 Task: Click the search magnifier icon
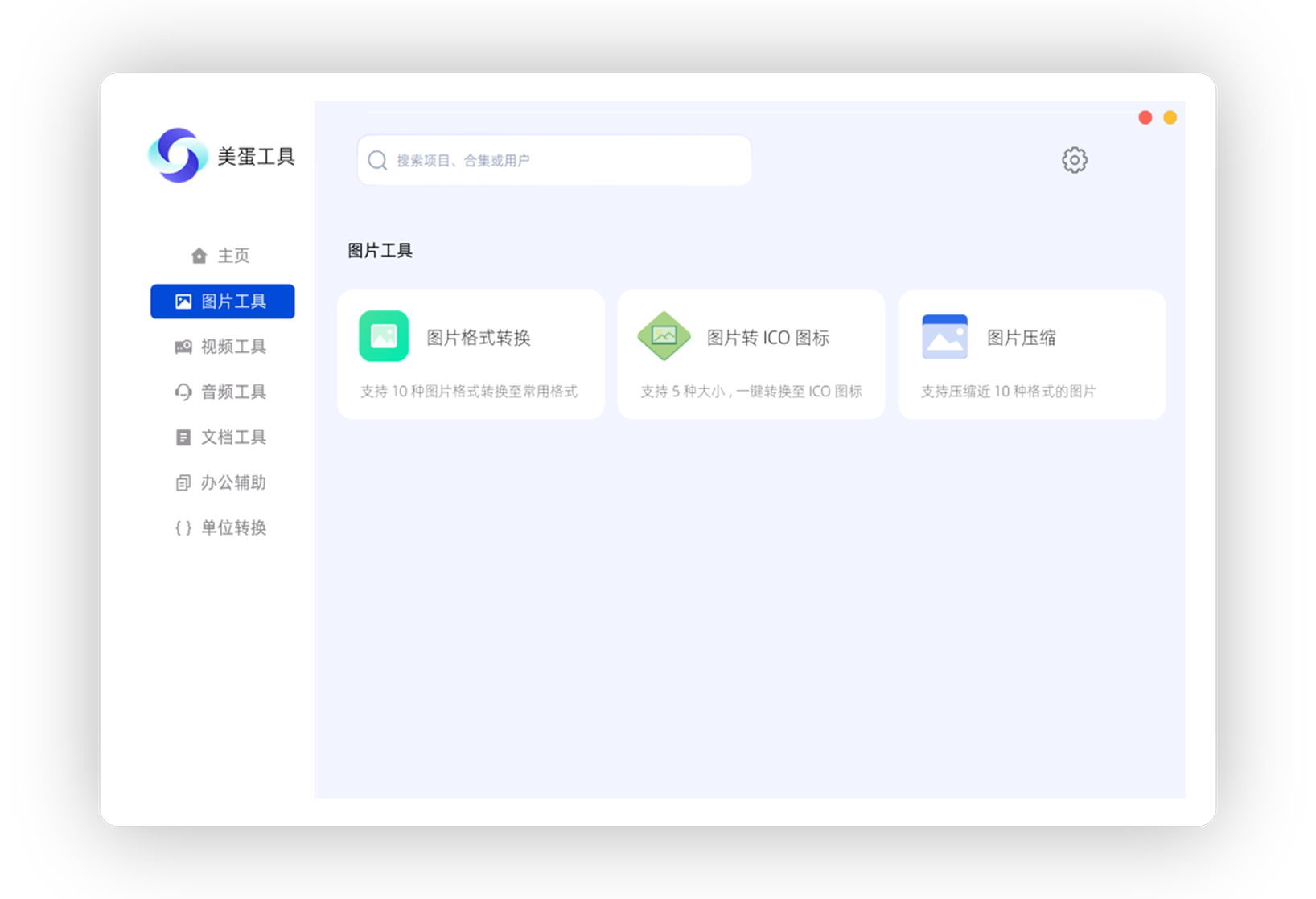coord(376,159)
